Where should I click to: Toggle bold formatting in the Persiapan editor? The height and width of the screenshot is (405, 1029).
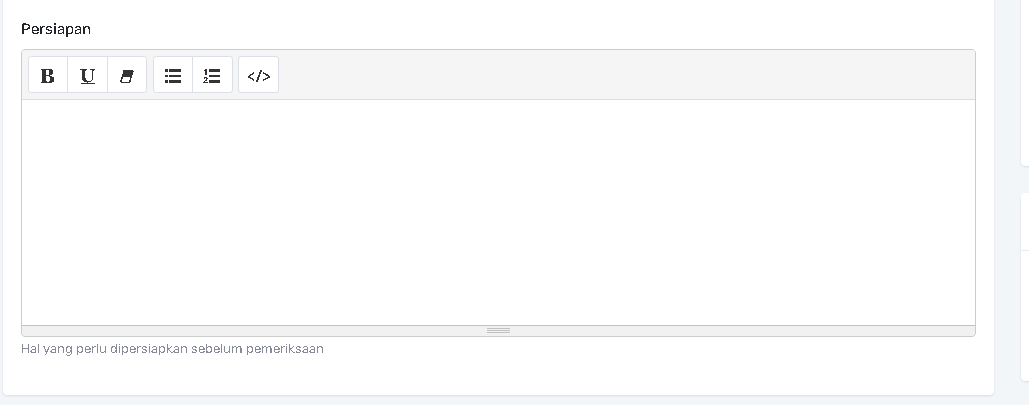[48, 75]
